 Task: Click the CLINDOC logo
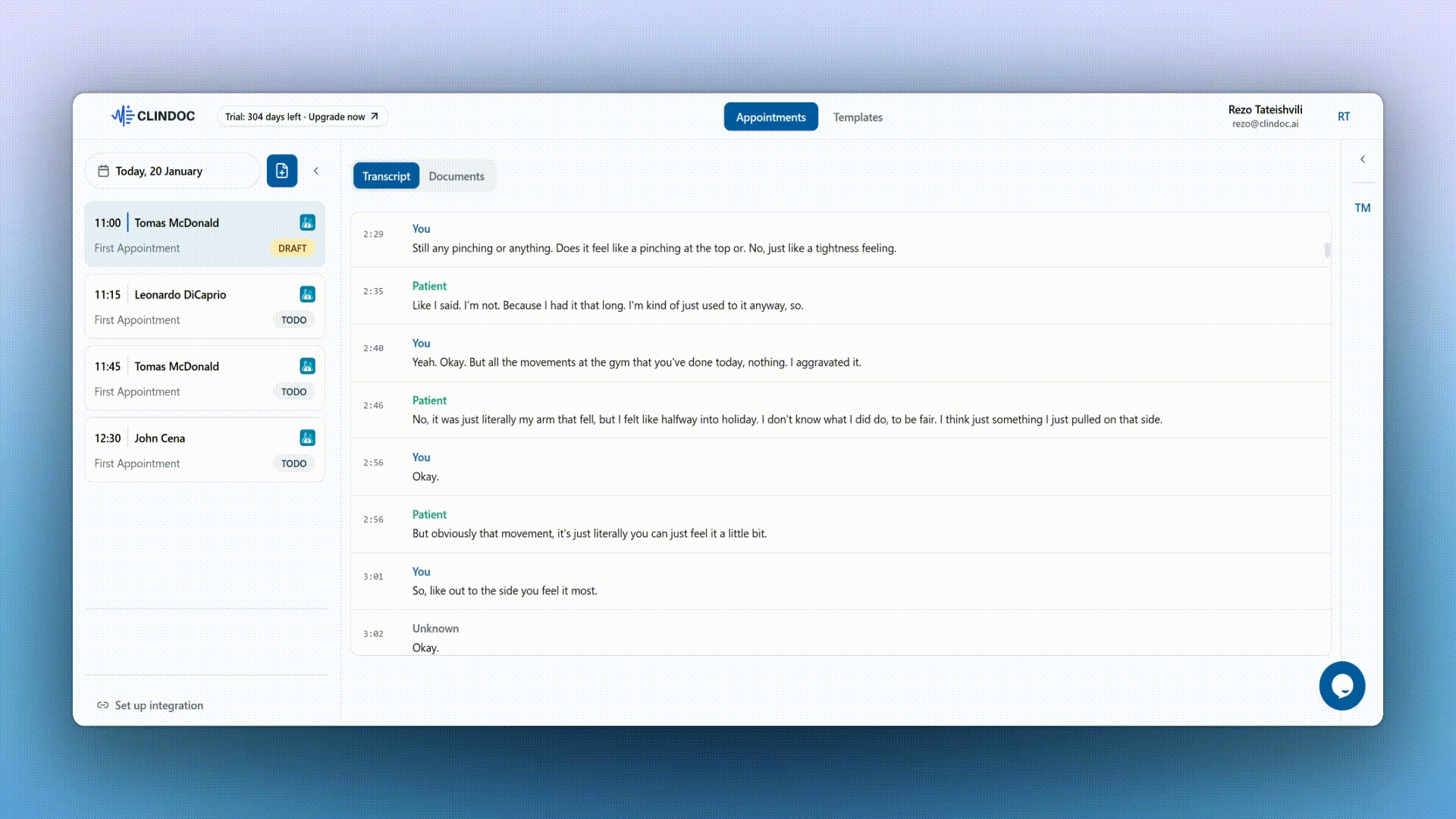153,116
